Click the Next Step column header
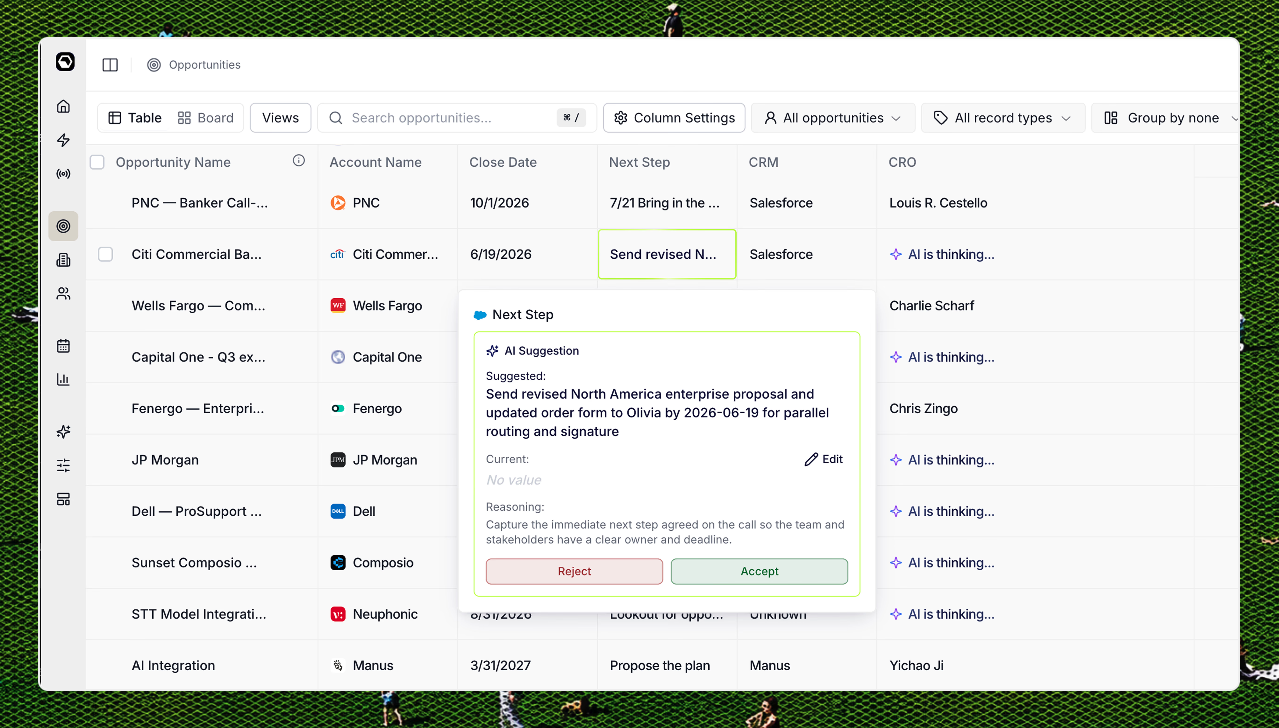 tap(639, 162)
